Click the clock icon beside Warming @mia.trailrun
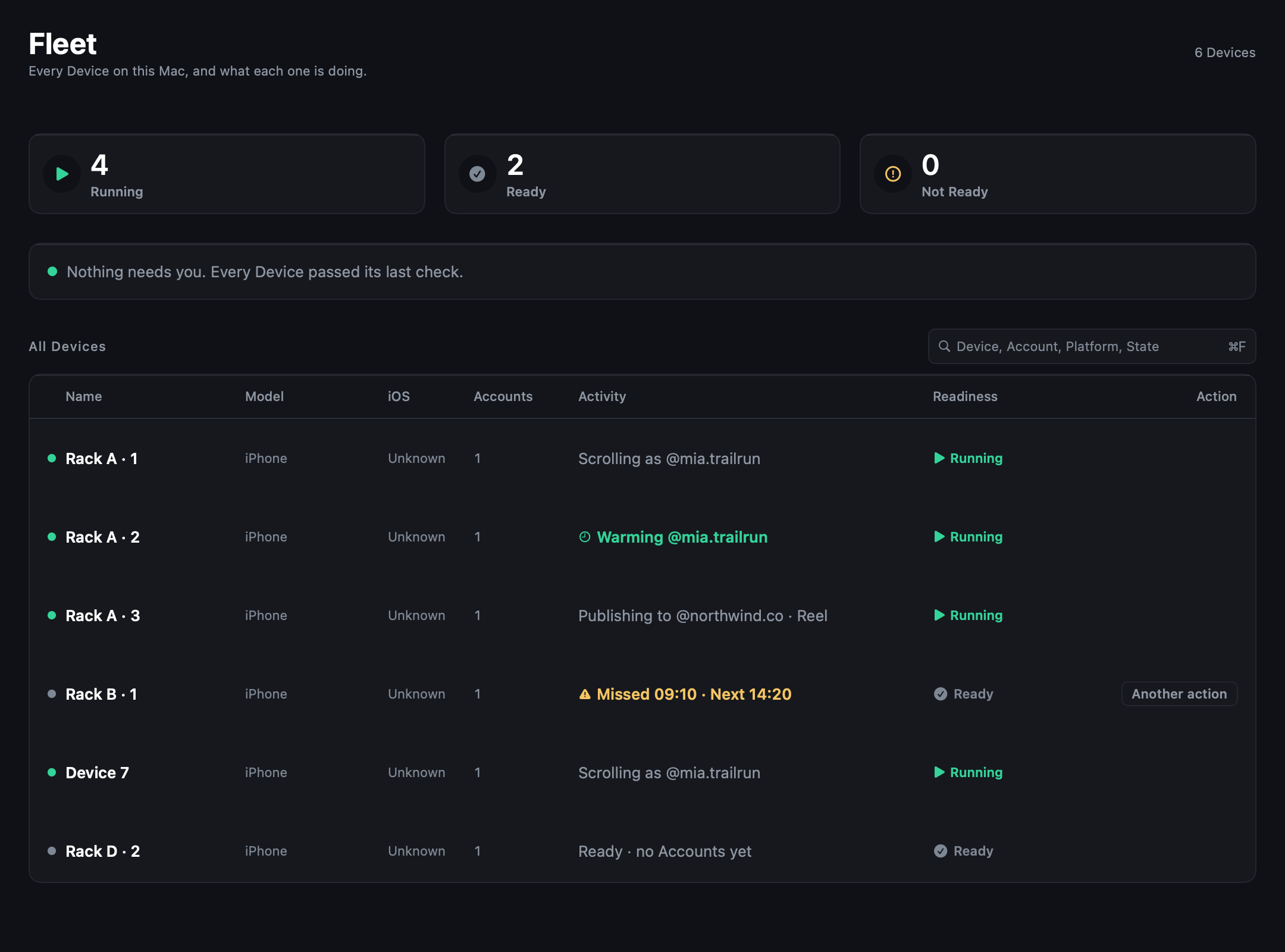Image resolution: width=1285 pixels, height=952 pixels. pos(585,537)
